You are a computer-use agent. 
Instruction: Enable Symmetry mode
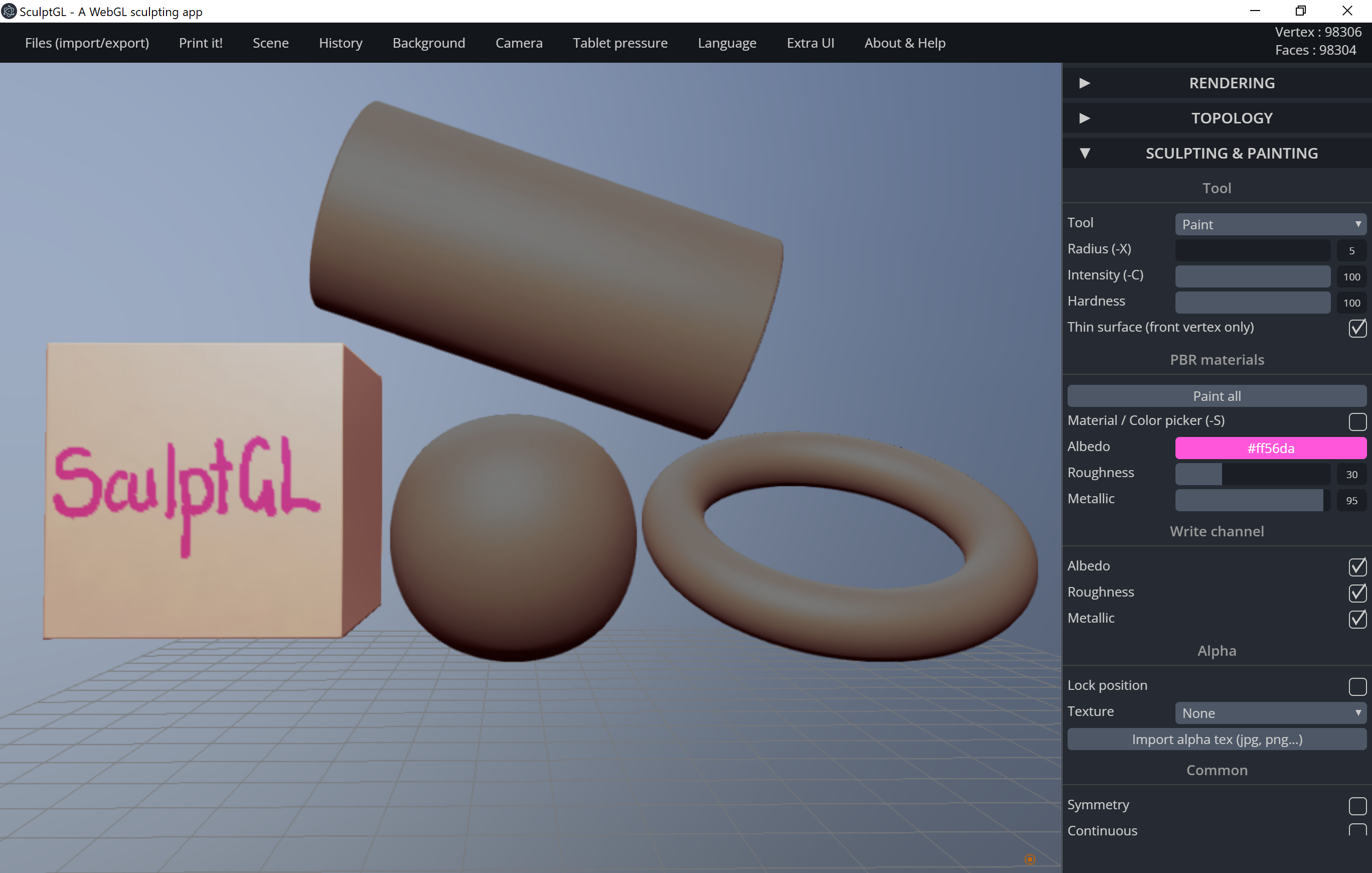point(1358,806)
